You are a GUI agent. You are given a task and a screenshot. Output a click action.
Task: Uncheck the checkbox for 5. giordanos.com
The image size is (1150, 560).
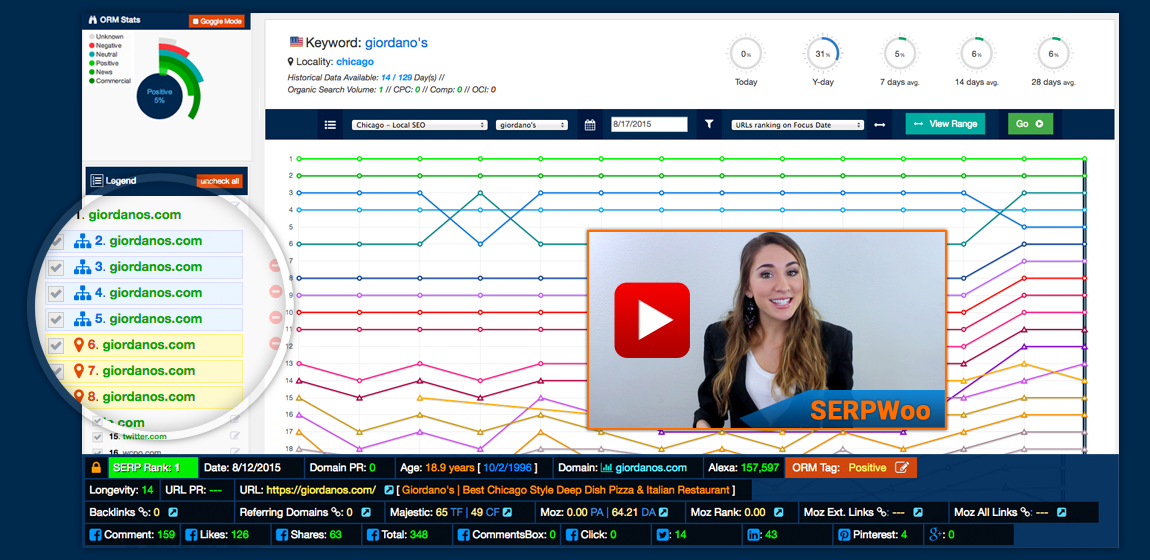coord(56,319)
